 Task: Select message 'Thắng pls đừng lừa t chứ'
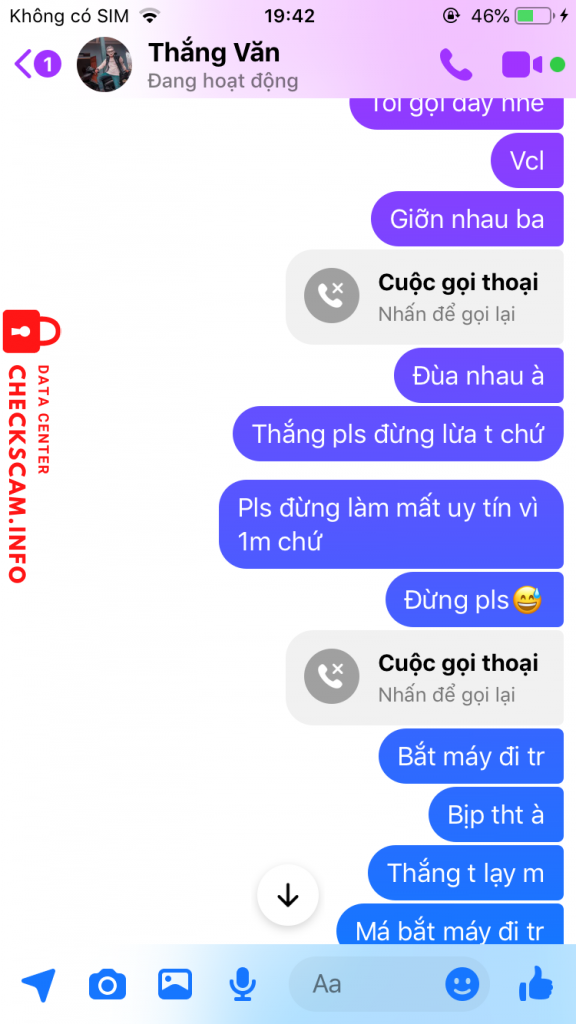(398, 434)
